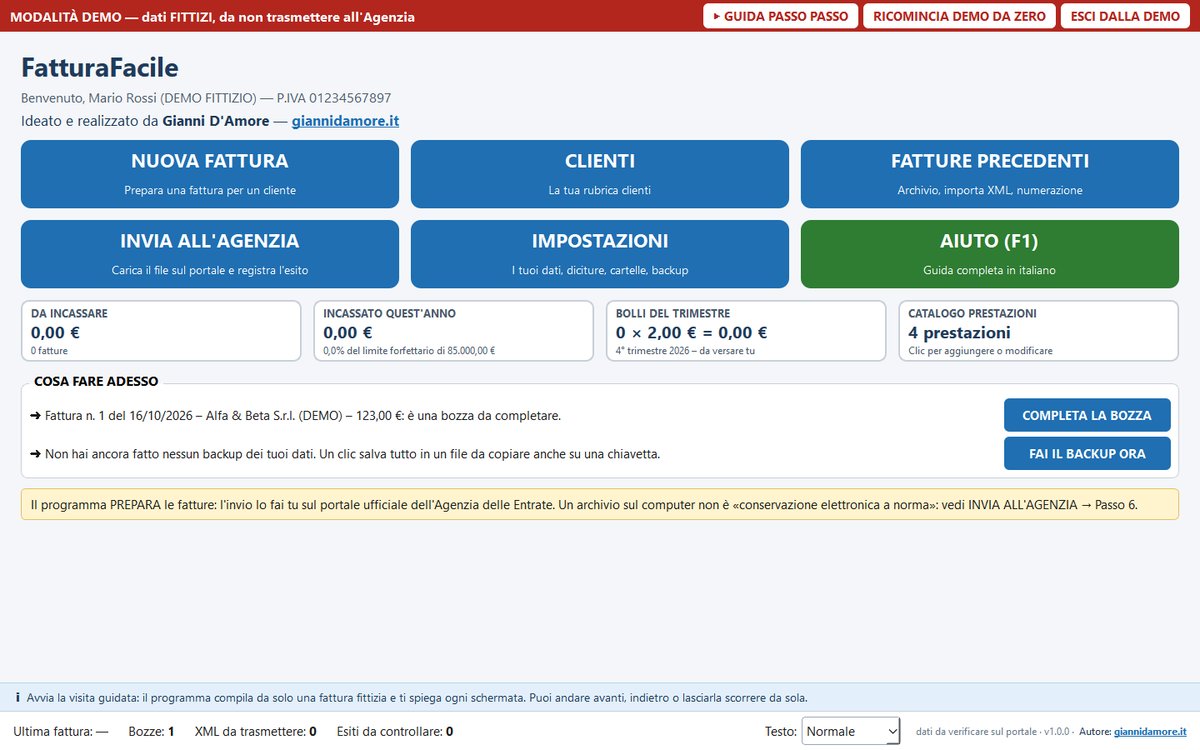This screenshot has height=750, width=1200.
Task: Open the giannidamore.it link under the title
Action: (x=345, y=121)
